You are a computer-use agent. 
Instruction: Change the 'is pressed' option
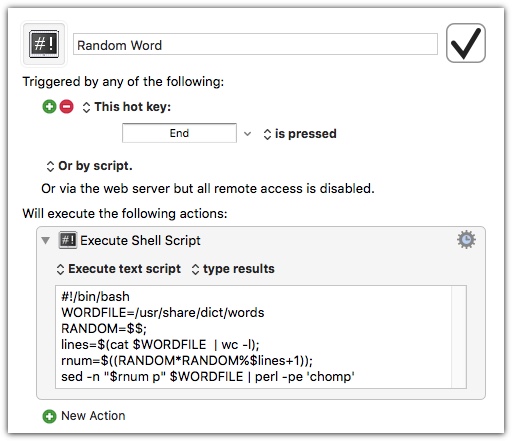(x=300, y=134)
